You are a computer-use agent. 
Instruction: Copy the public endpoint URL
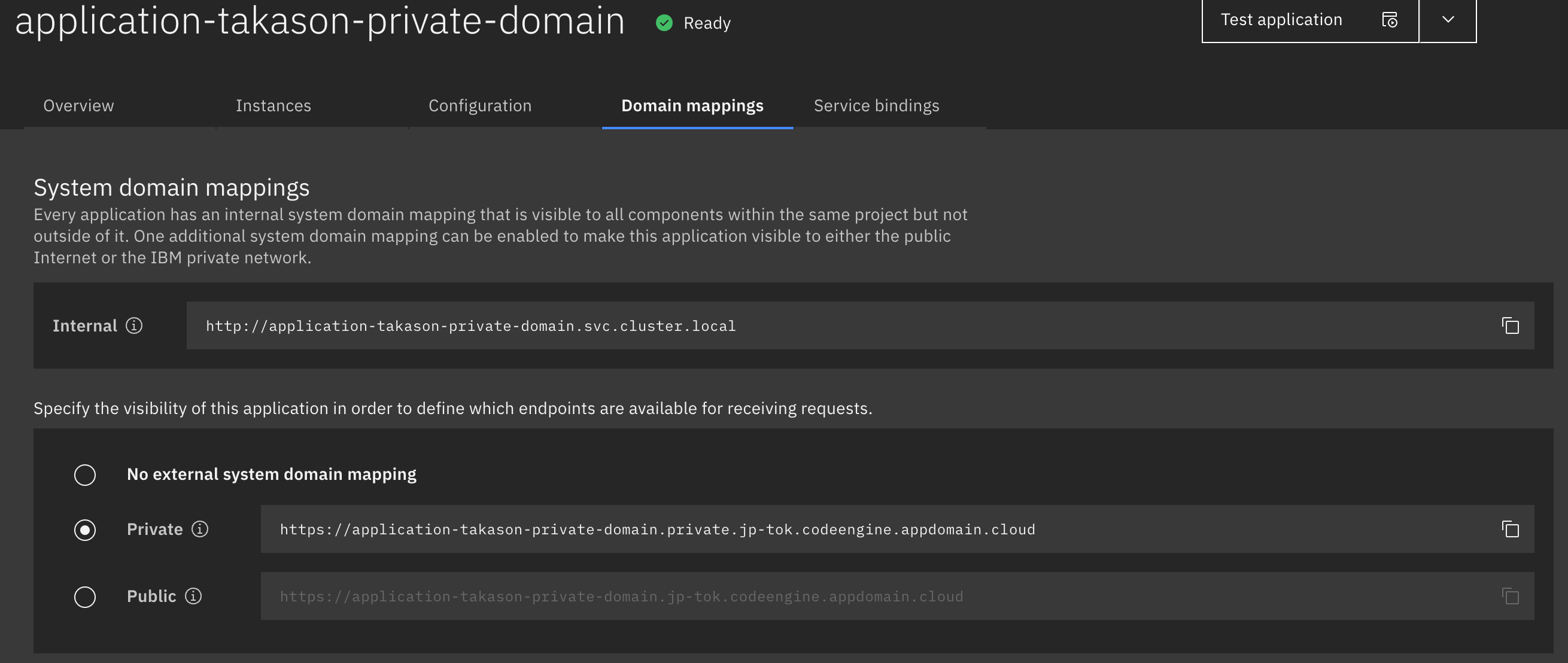click(1509, 596)
